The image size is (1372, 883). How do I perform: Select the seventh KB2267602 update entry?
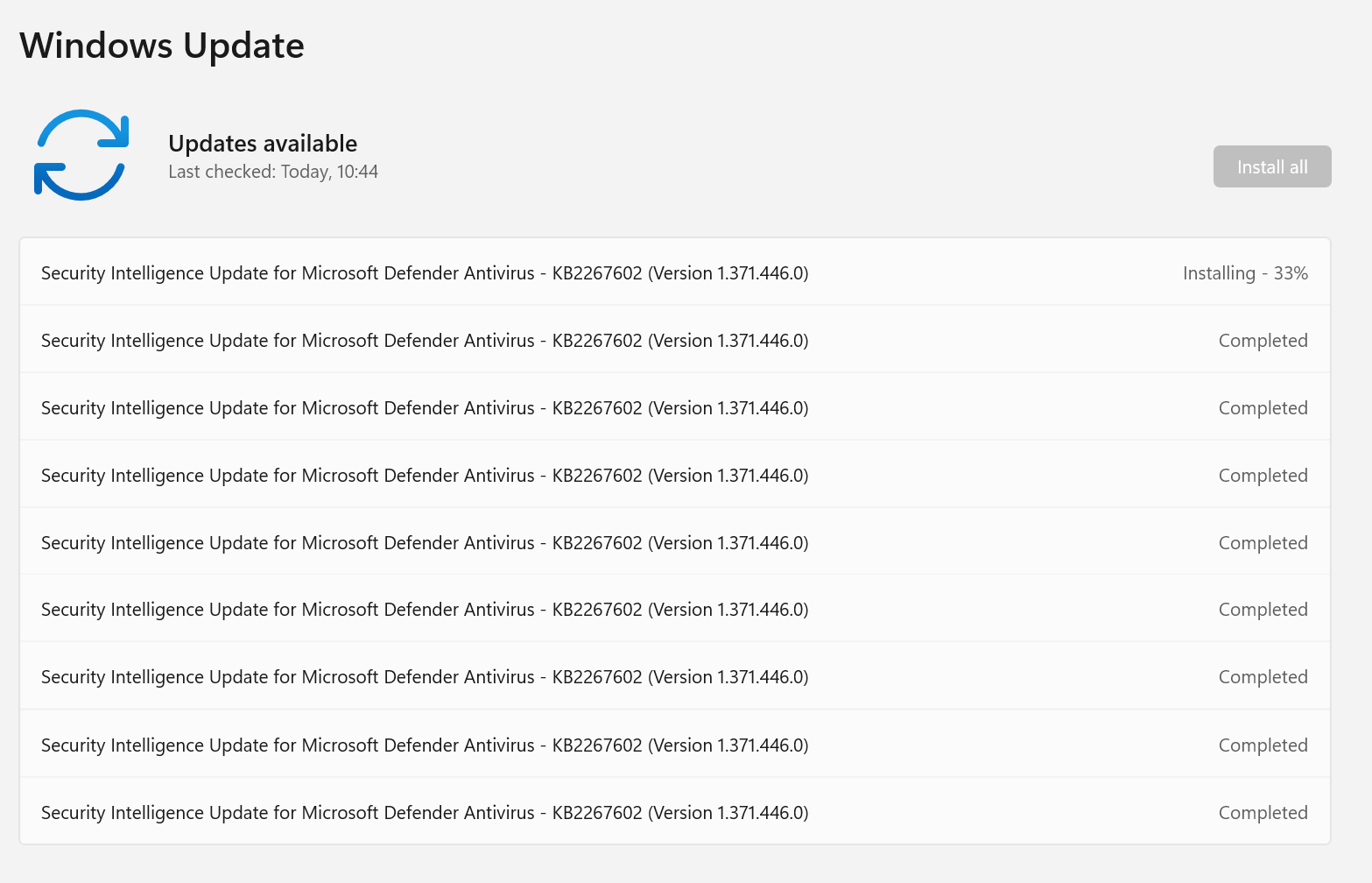pyautogui.click(x=675, y=676)
